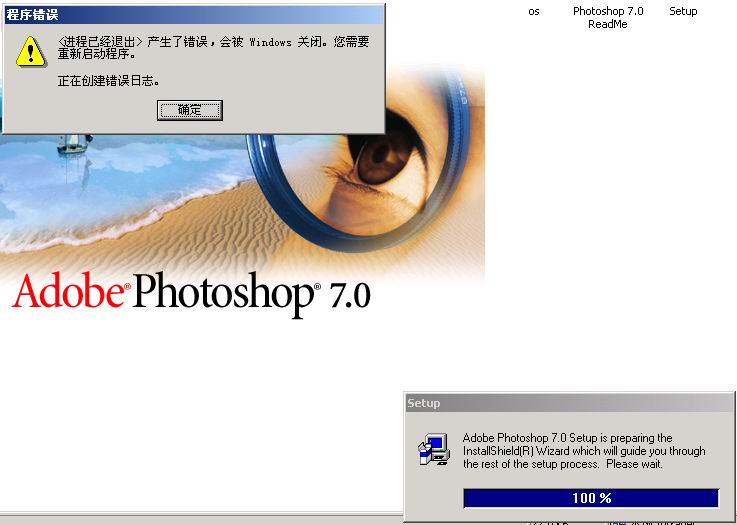Click the gray Setup dialog title bar

[569, 403]
